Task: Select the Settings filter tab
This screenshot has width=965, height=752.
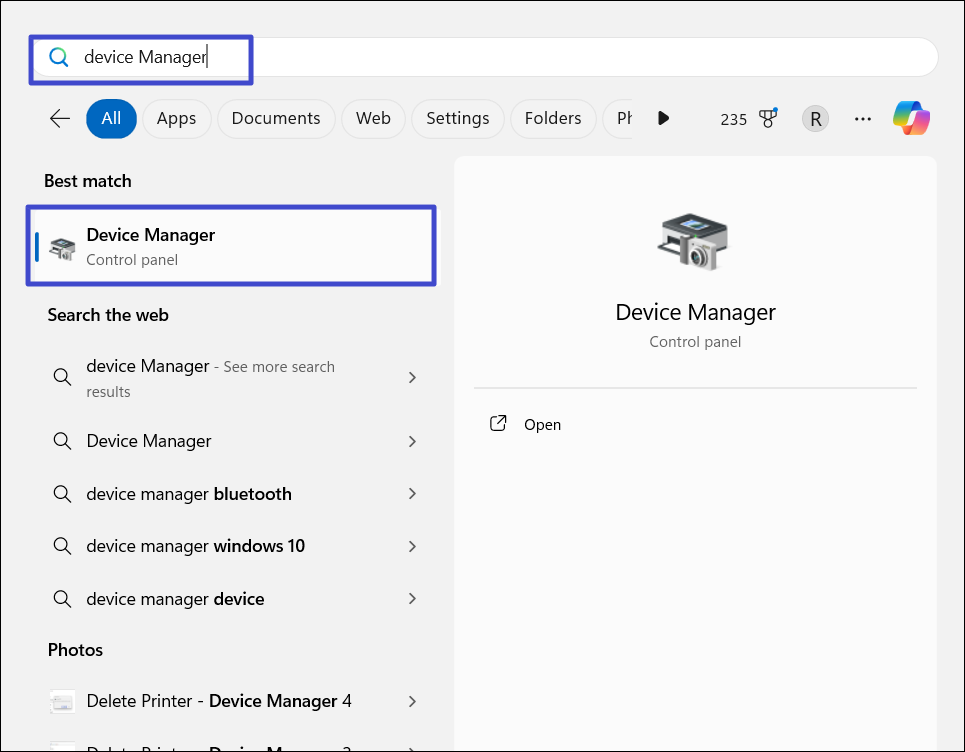Action: click(457, 118)
